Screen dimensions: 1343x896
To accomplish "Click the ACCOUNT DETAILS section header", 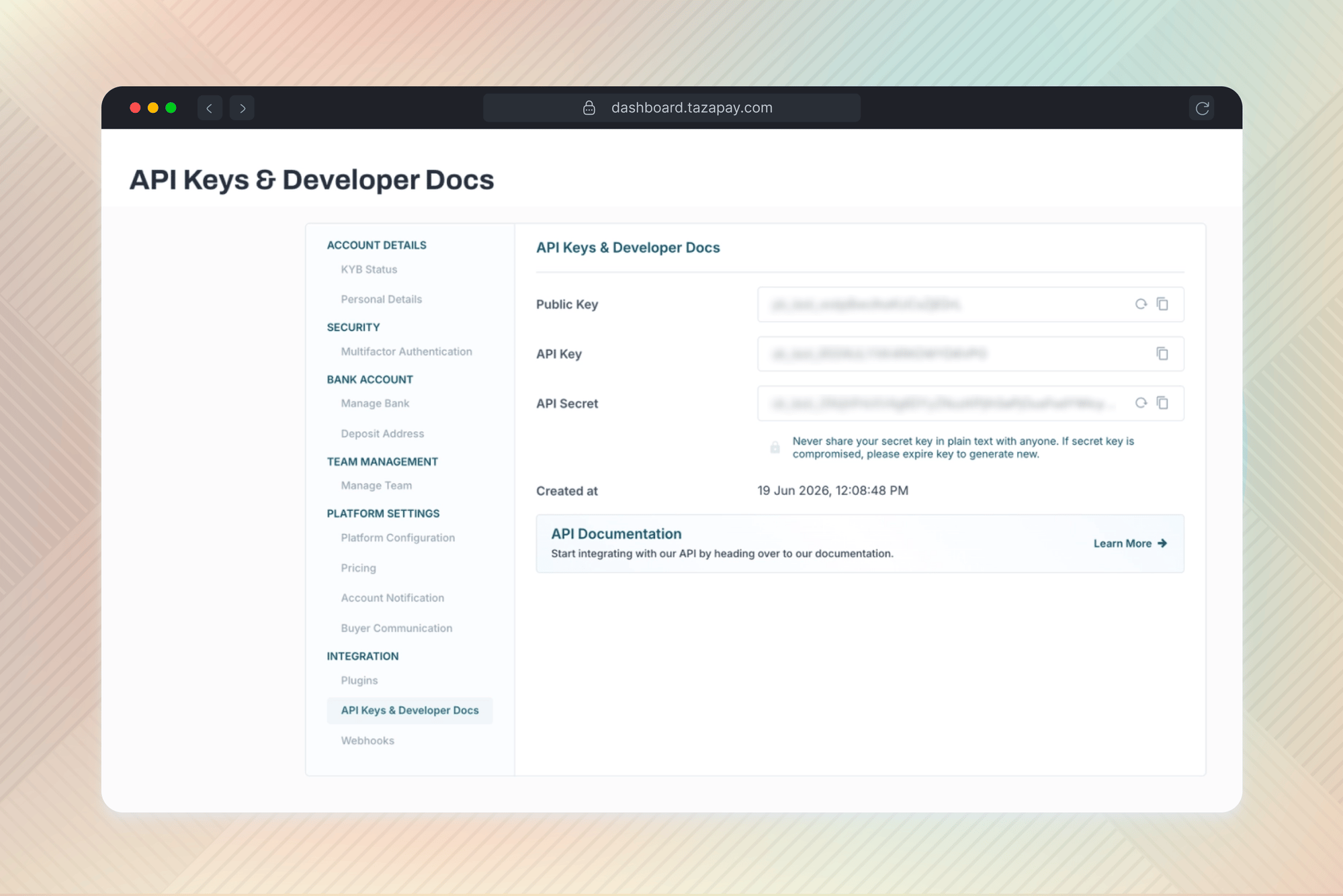I will pyautogui.click(x=377, y=245).
